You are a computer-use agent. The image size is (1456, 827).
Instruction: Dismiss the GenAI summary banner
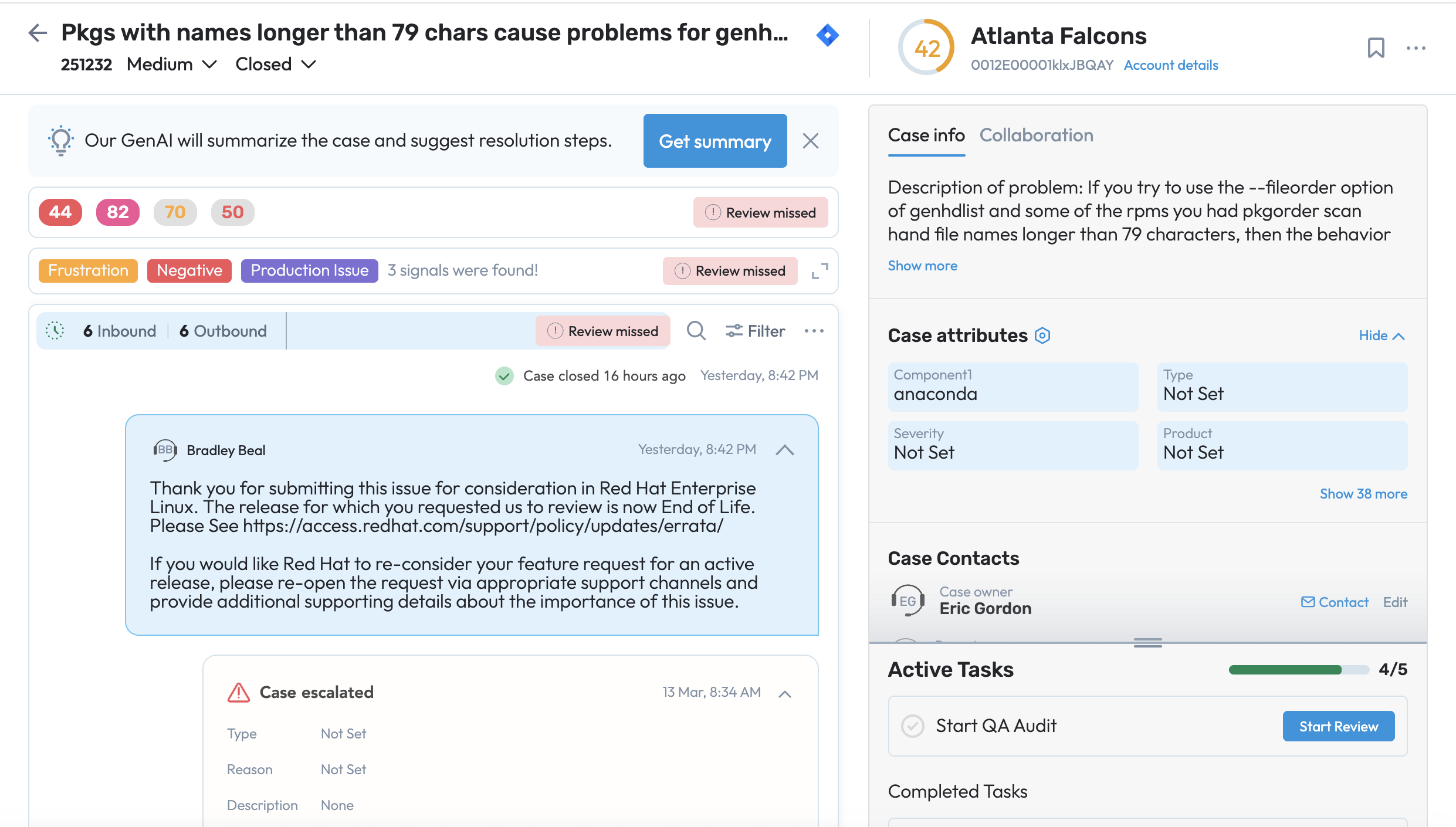tap(810, 141)
